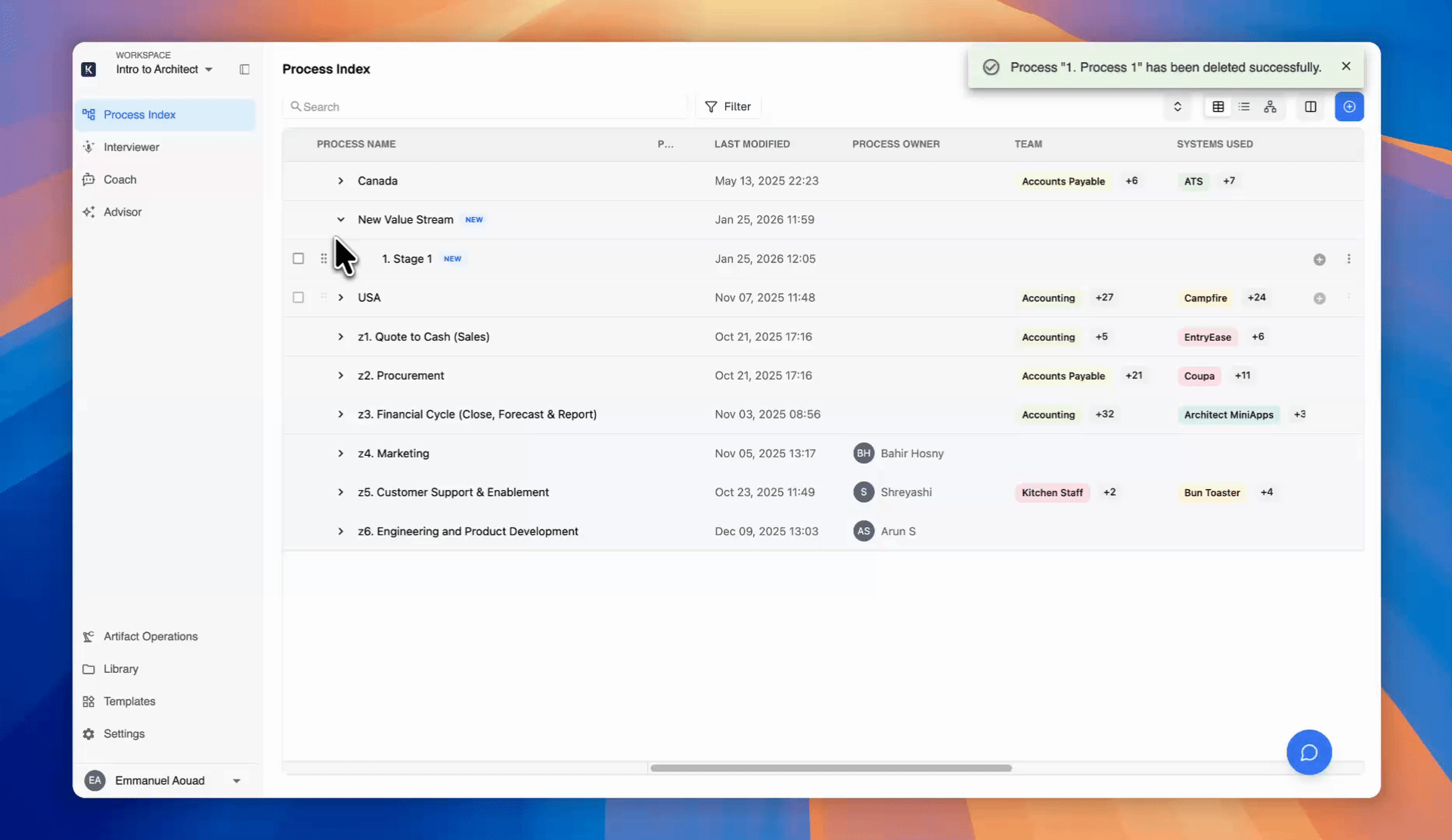Click the workspace K logo icon
This screenshot has width=1452, height=840.
click(x=88, y=70)
